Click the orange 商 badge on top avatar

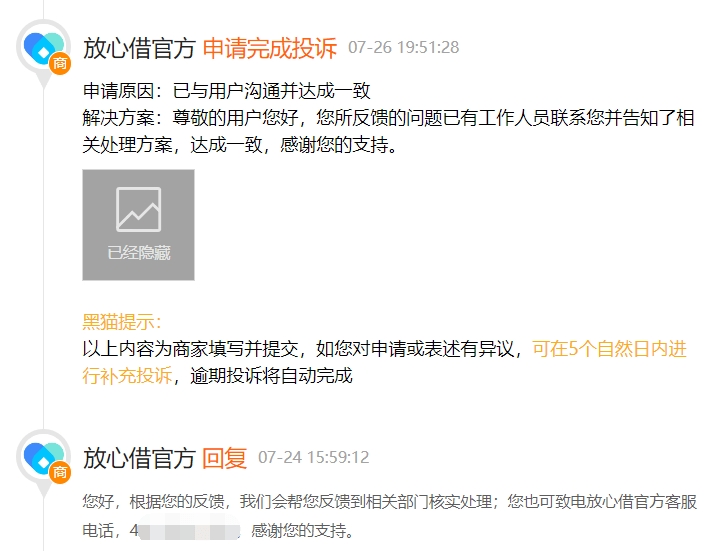click(x=60, y=63)
